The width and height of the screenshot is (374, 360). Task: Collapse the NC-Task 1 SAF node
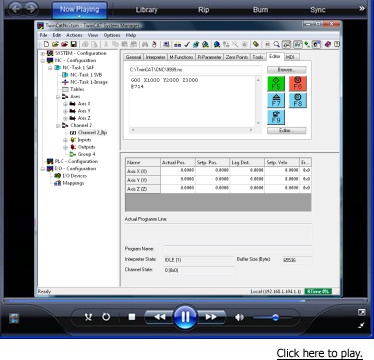tap(50, 68)
